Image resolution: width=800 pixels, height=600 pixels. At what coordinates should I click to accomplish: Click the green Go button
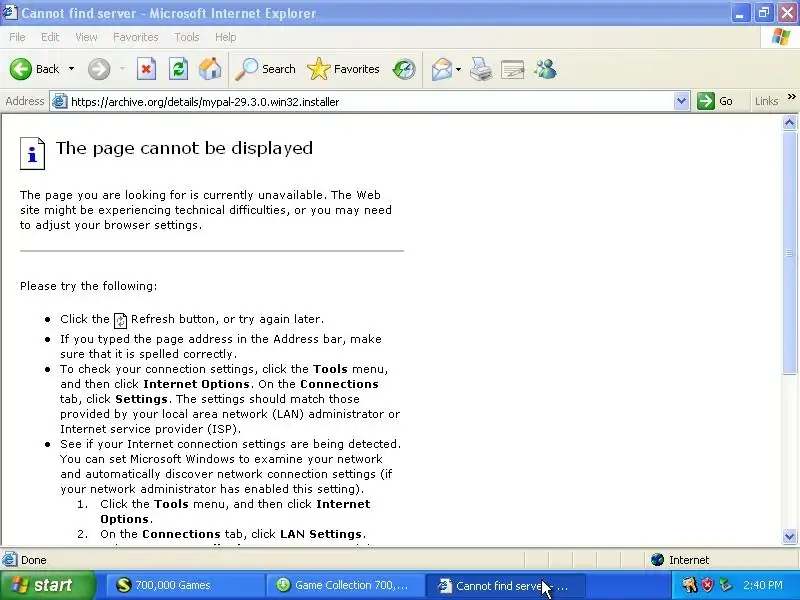[715, 101]
